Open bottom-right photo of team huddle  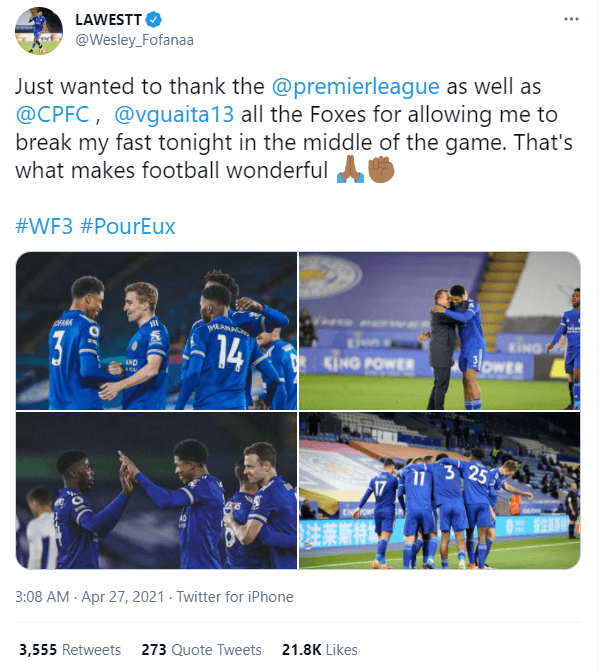pos(440,491)
